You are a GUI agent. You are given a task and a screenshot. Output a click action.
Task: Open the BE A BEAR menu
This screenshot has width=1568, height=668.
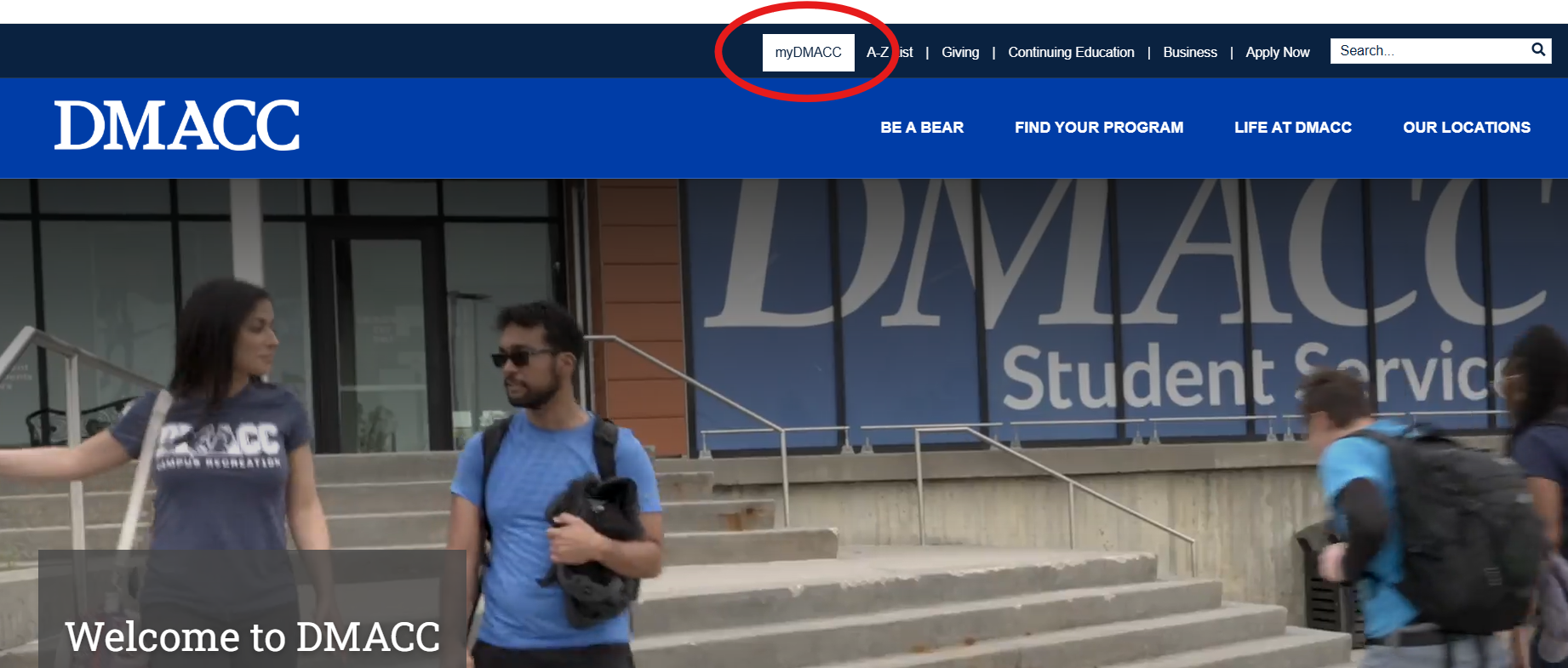point(922,128)
